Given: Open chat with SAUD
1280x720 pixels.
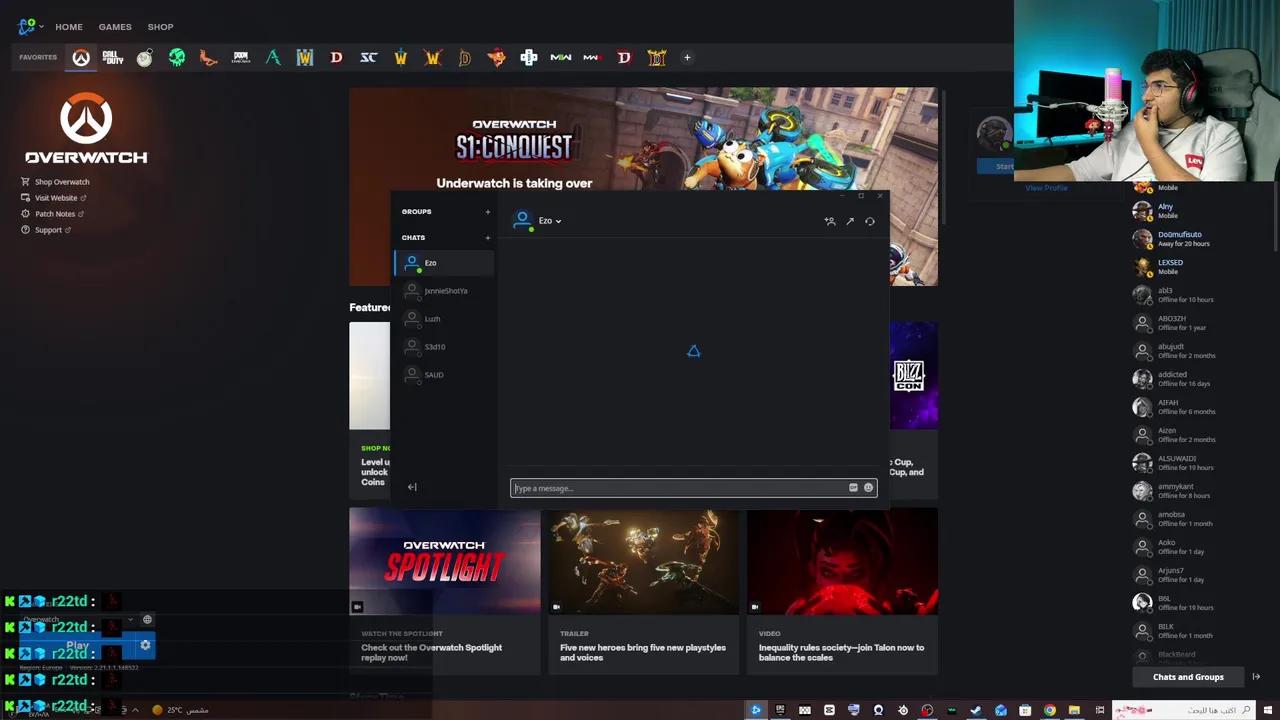Looking at the screenshot, I should 444,375.
